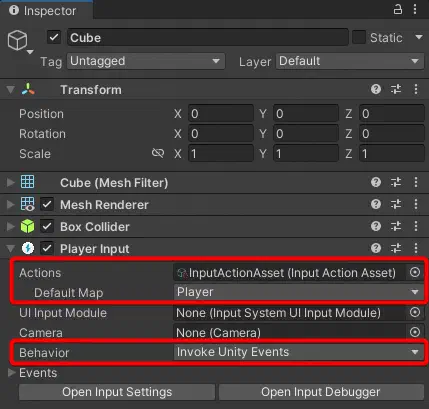The height and width of the screenshot is (409, 429).
Task: Click the Position X input field
Action: point(221,114)
